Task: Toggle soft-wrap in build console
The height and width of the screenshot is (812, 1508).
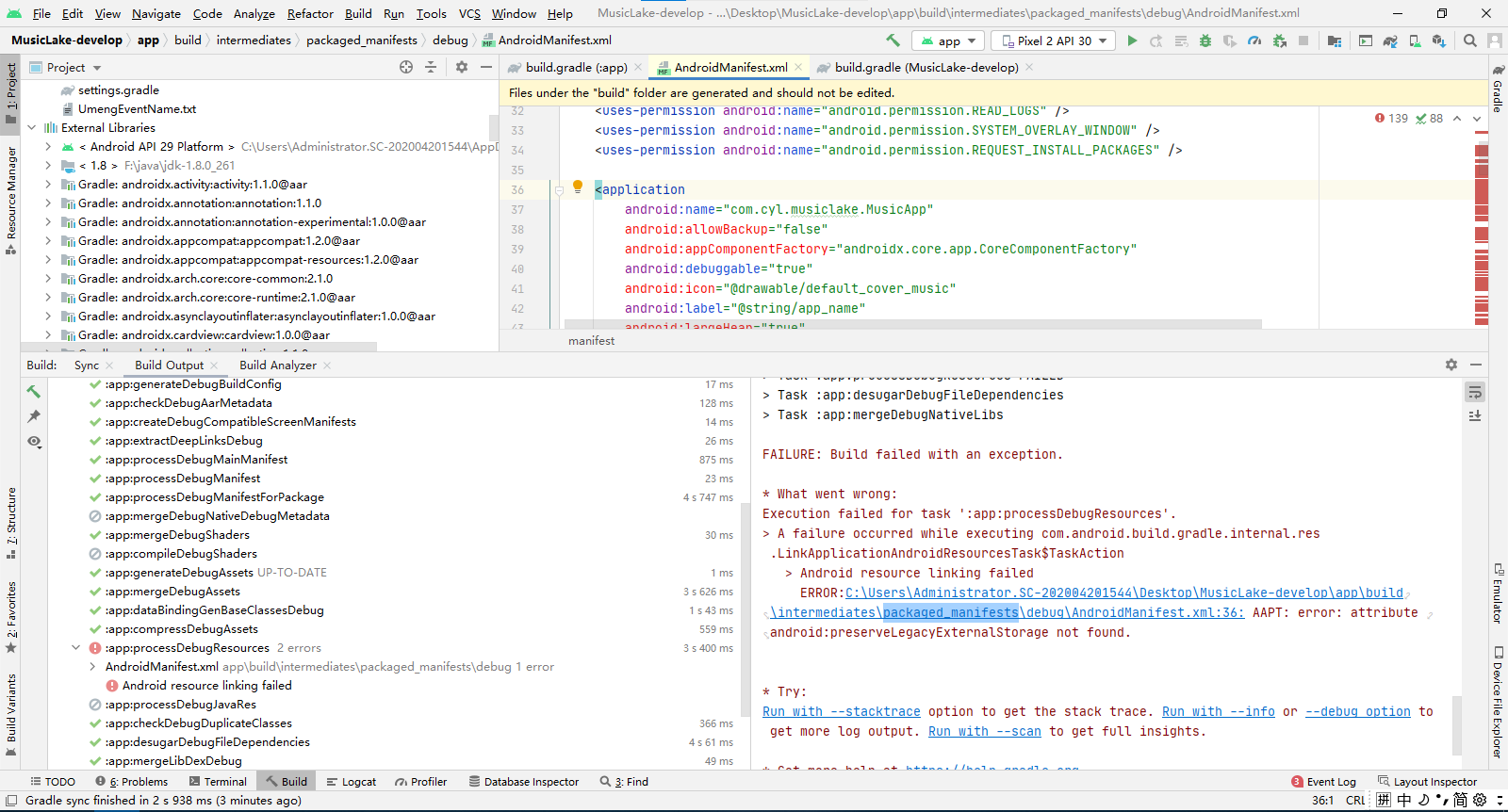Action: click(x=1475, y=391)
